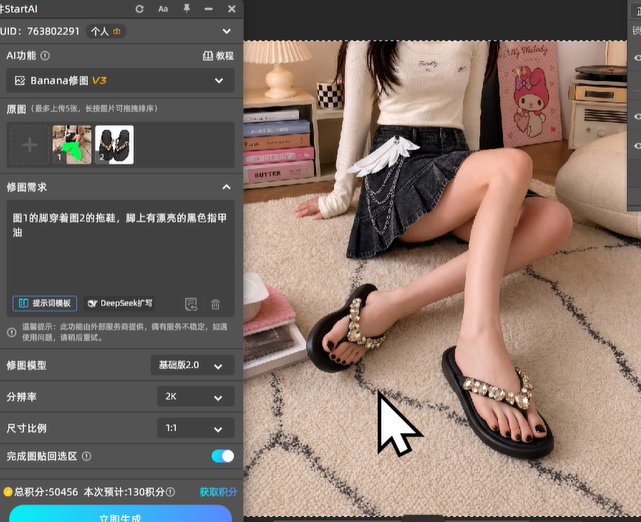Viewport: 641px width, 522px height.
Task: Select sandals image thumbnail 2
Action: click(x=114, y=145)
